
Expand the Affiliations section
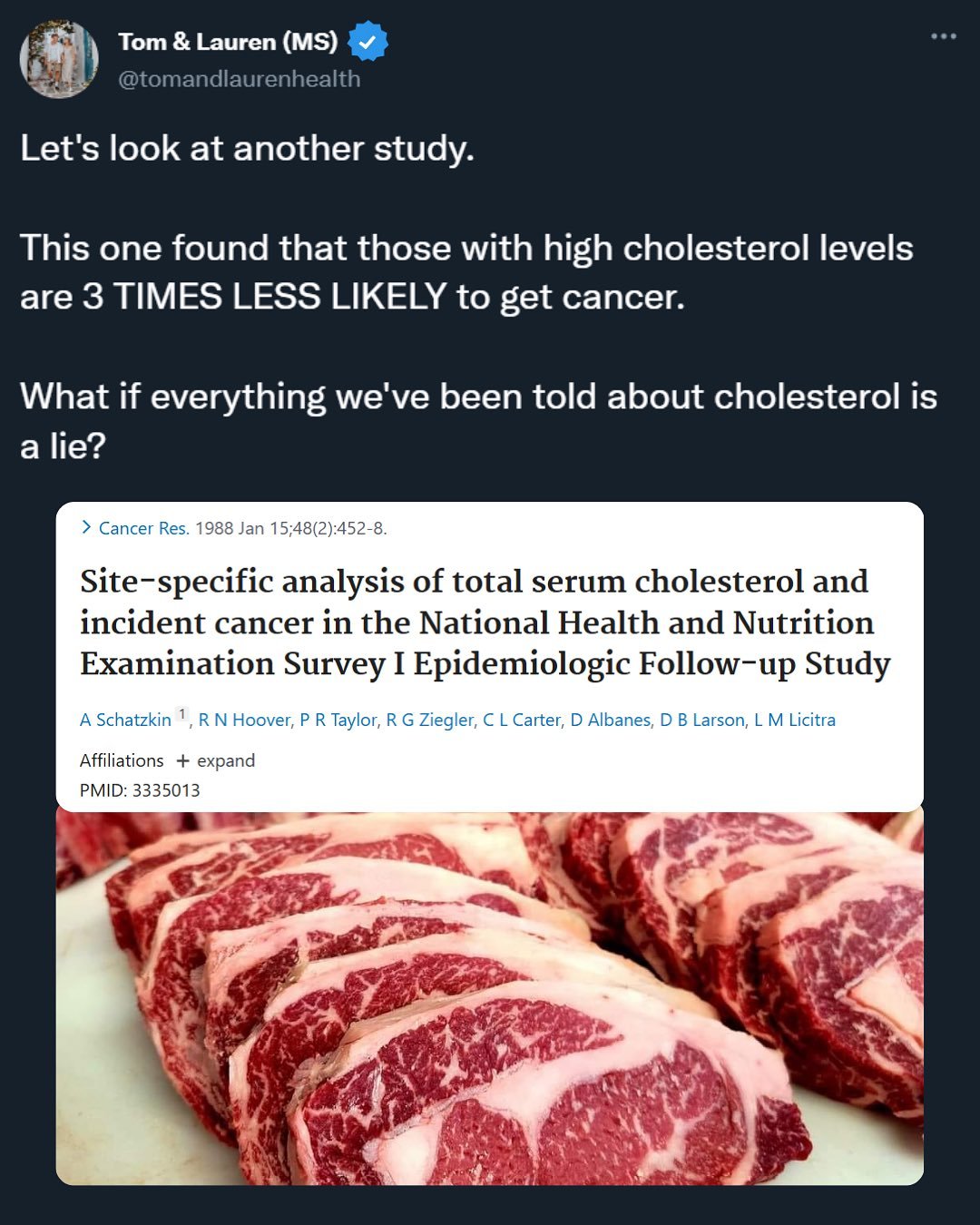(216, 760)
